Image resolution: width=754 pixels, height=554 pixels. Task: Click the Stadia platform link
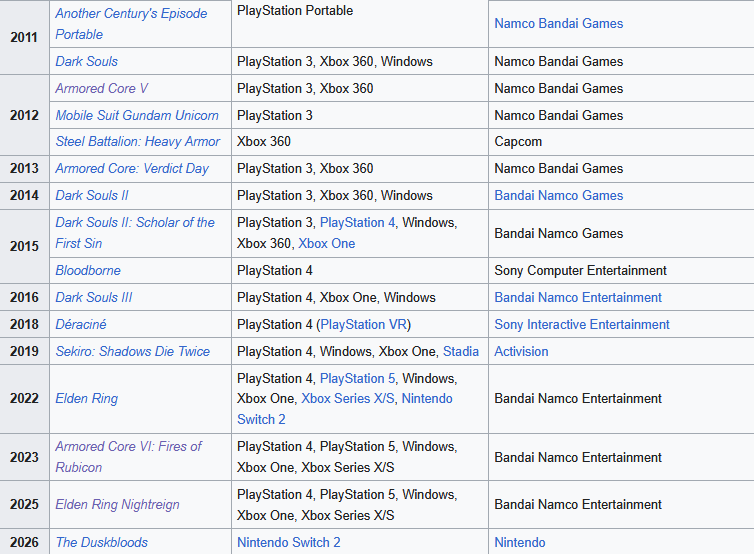click(x=460, y=351)
